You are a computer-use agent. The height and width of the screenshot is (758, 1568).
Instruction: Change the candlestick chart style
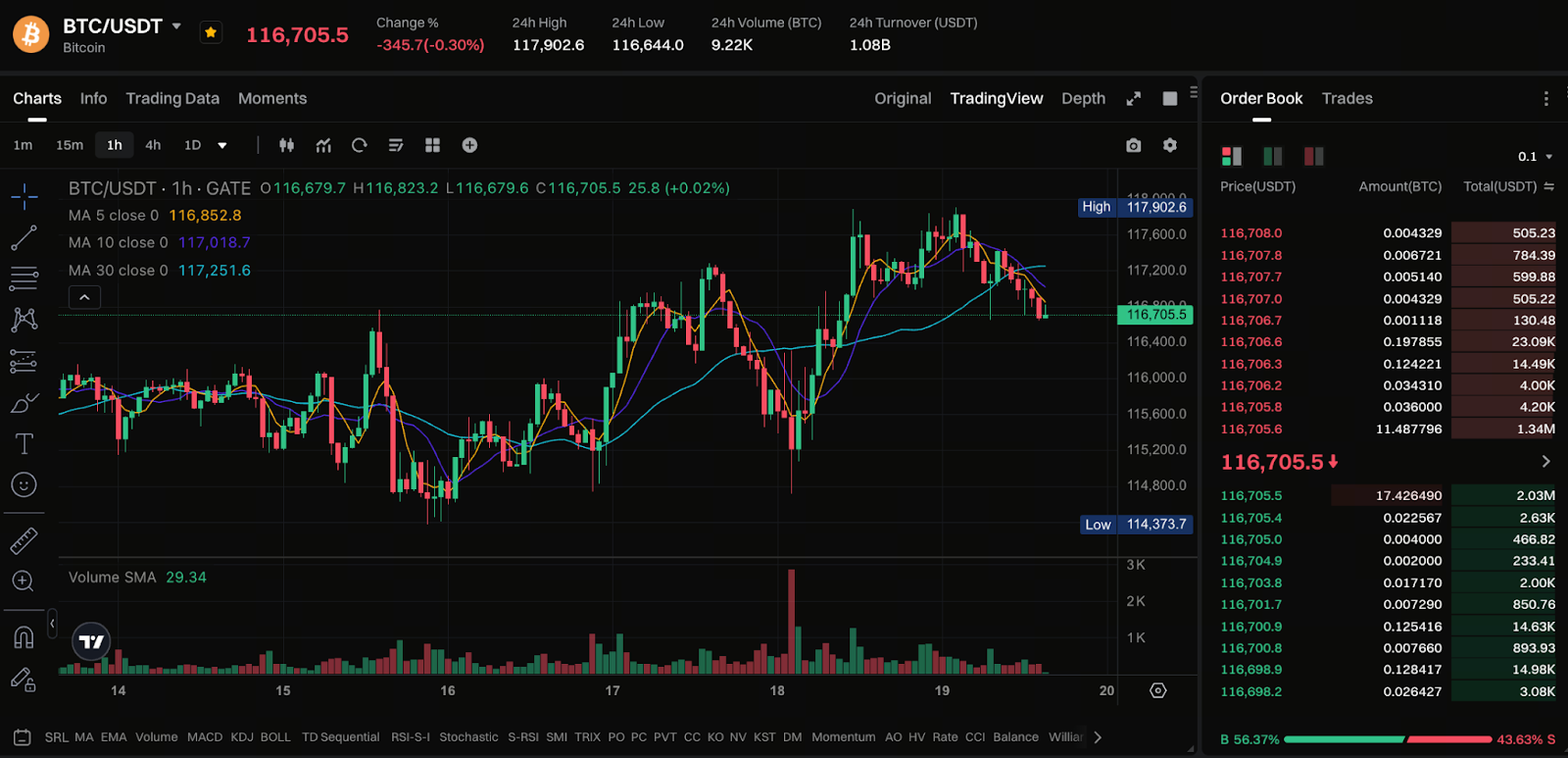pos(286,145)
